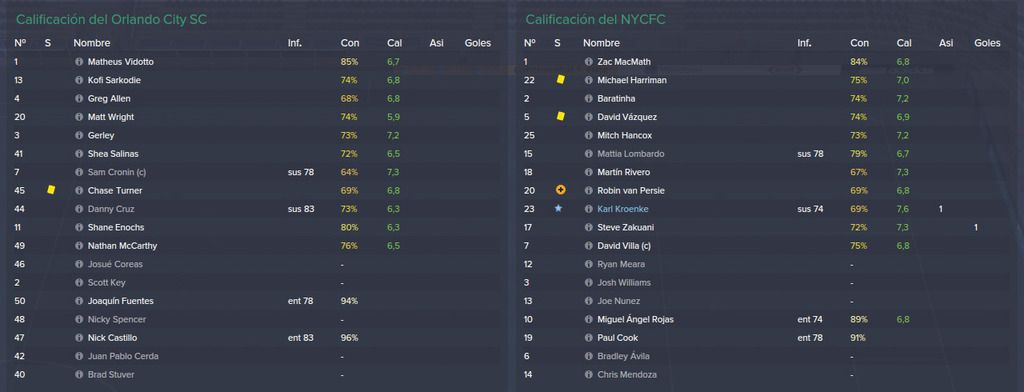Click David Vázquez's yellow card icon
The image size is (1024, 392).
point(560,116)
